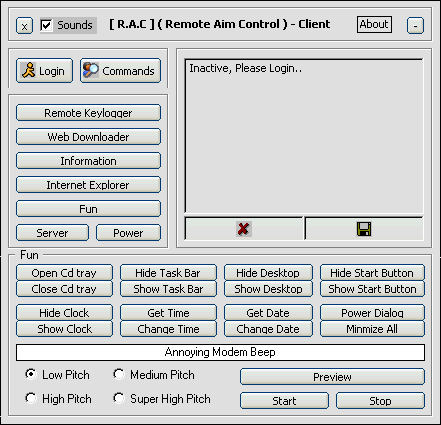Select the Super High Pitch option
This screenshot has height=425, width=441.
coord(119,398)
